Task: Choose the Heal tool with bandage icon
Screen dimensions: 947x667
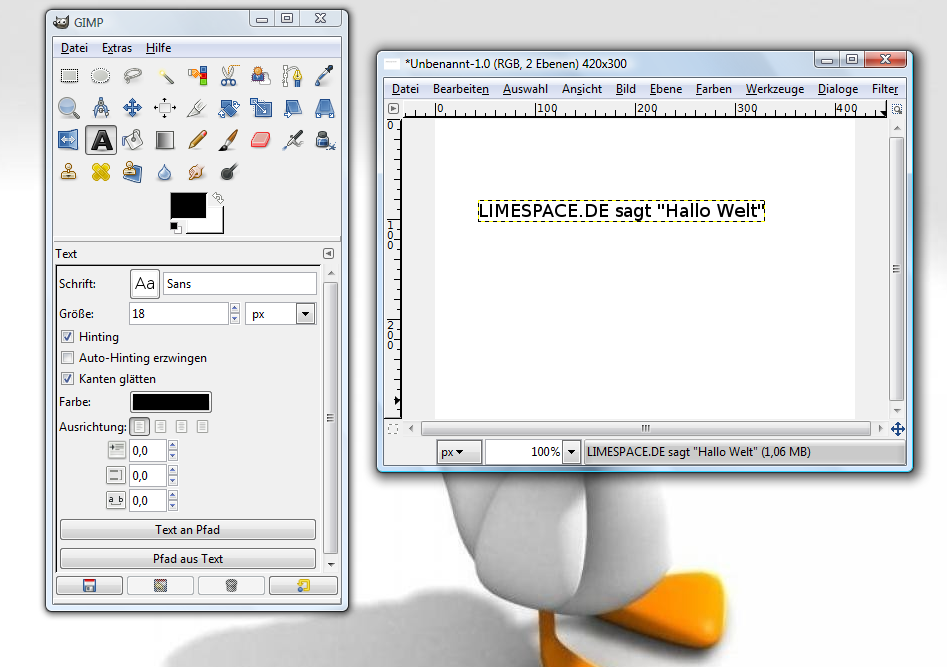Action: pos(100,172)
